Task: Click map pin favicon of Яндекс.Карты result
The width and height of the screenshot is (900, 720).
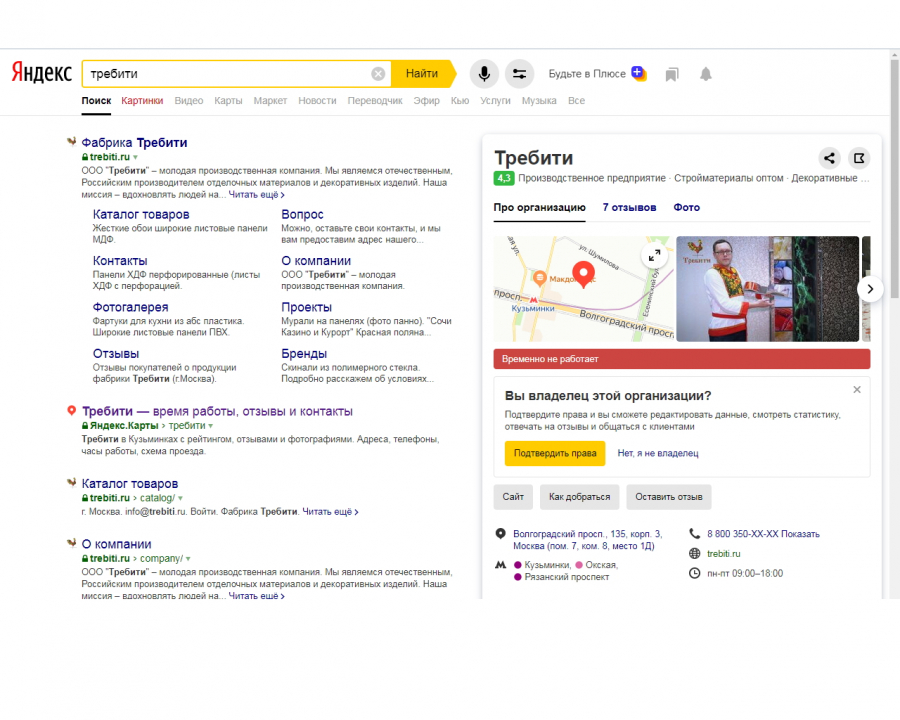Action: [x=72, y=411]
